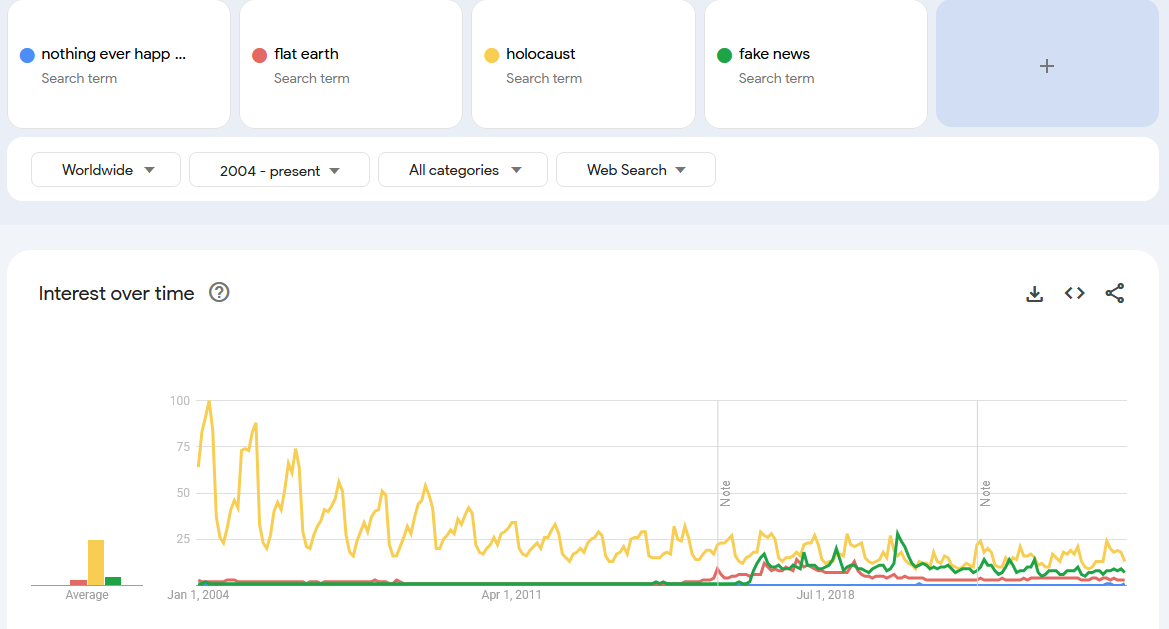Click the 50 value on the y-axis
The height and width of the screenshot is (629, 1169).
(x=183, y=493)
